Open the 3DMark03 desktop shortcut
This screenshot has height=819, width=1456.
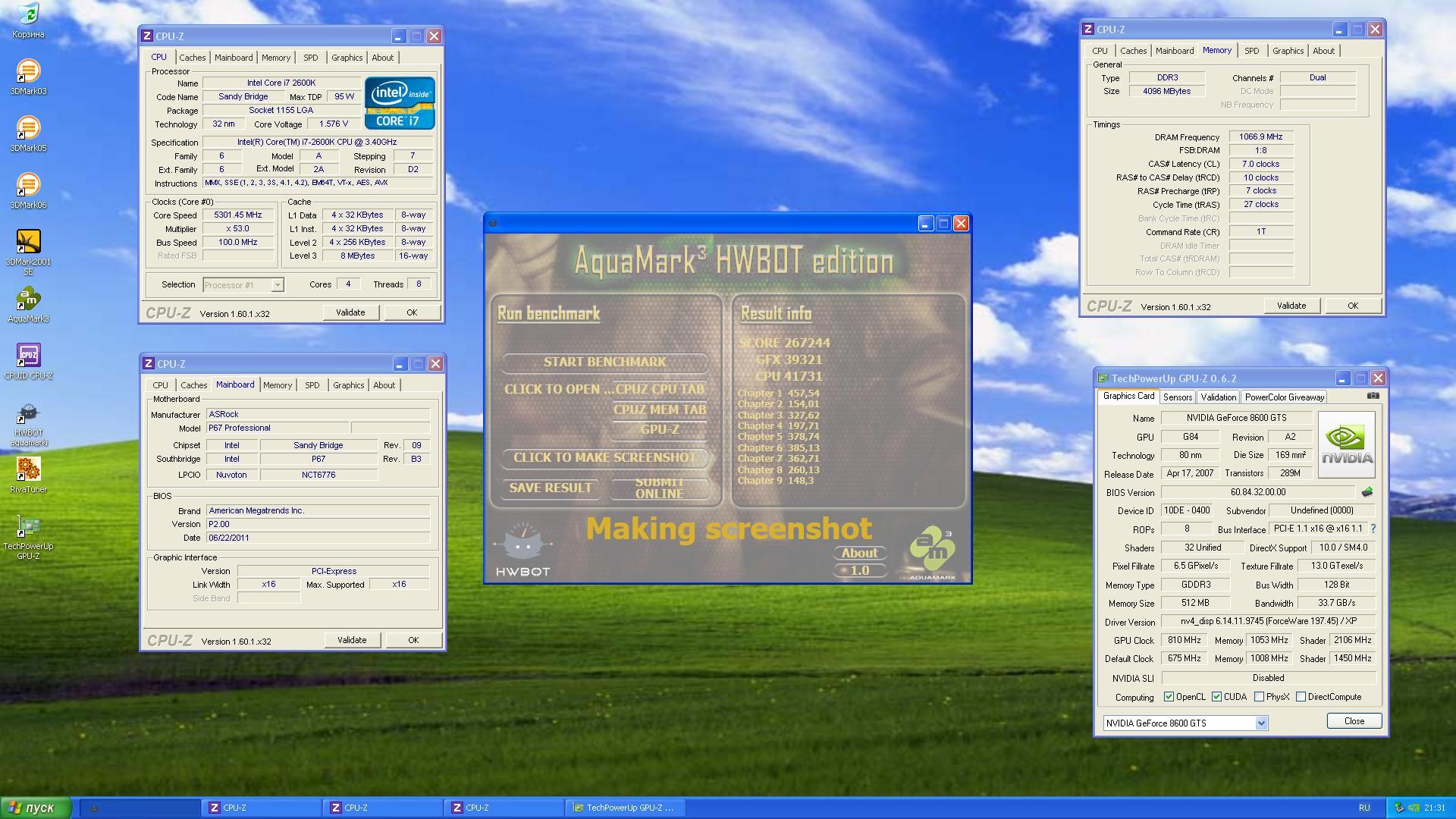coord(28,77)
